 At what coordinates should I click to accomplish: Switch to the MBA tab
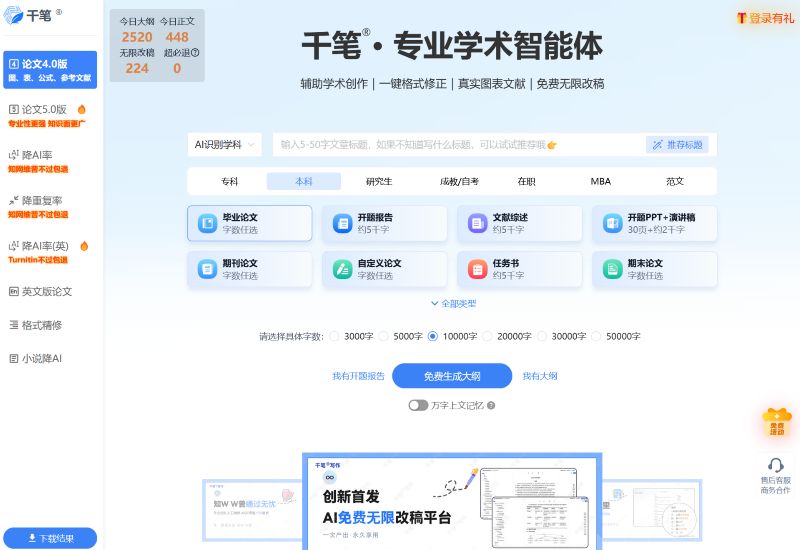pos(600,181)
